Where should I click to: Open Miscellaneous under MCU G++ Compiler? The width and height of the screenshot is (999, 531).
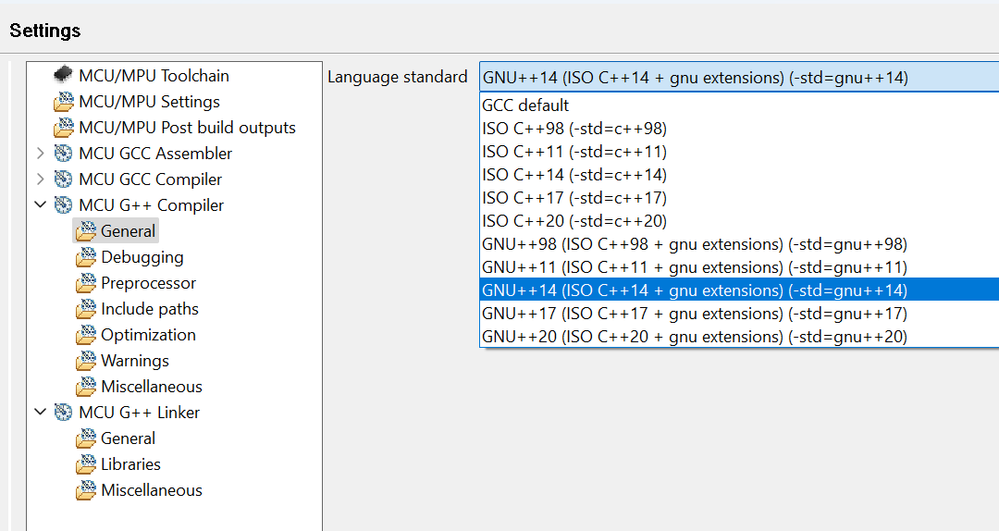click(151, 387)
